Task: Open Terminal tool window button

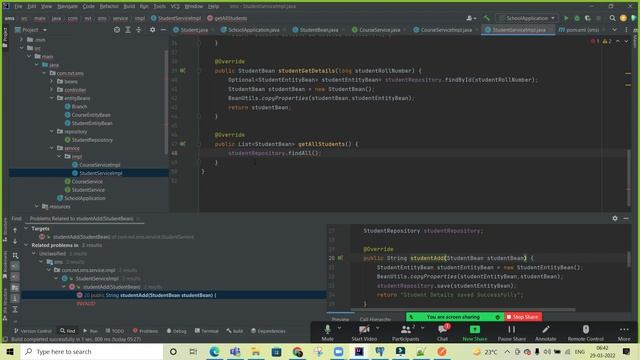Action: point(207,331)
